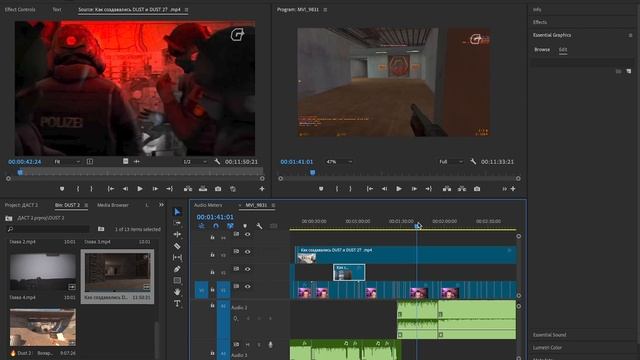Hide track V2 with its eye icon
Image resolution: width=640 pixels, height=360 pixels.
[247, 269]
